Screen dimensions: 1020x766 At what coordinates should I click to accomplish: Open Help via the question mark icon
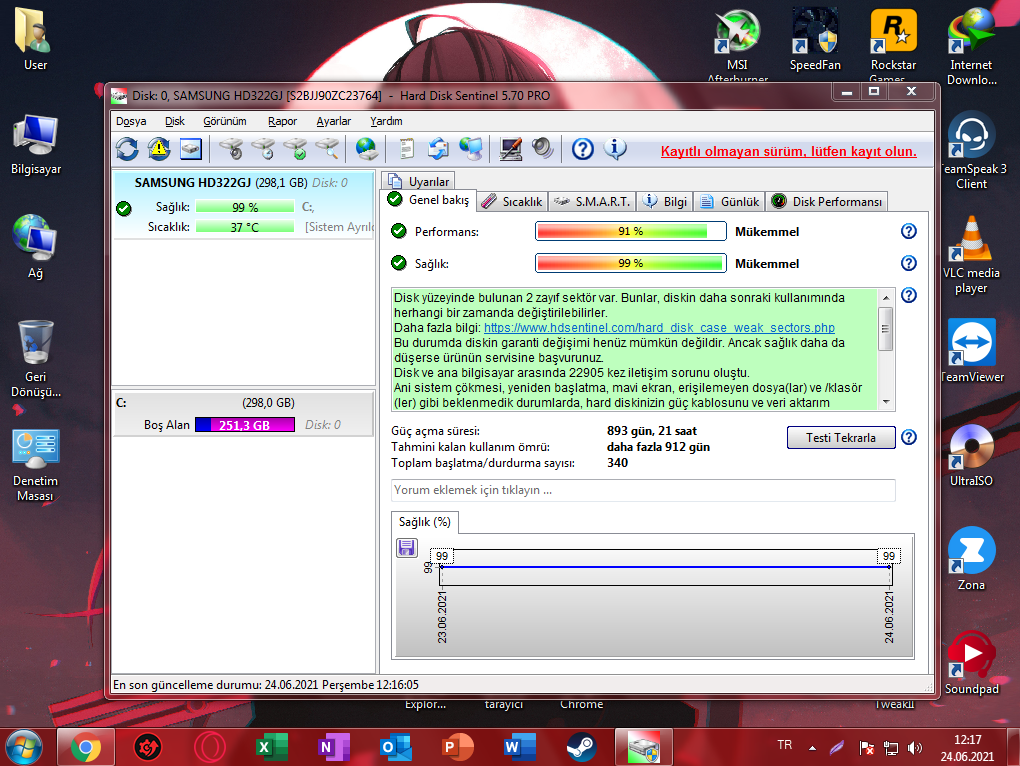pos(582,148)
